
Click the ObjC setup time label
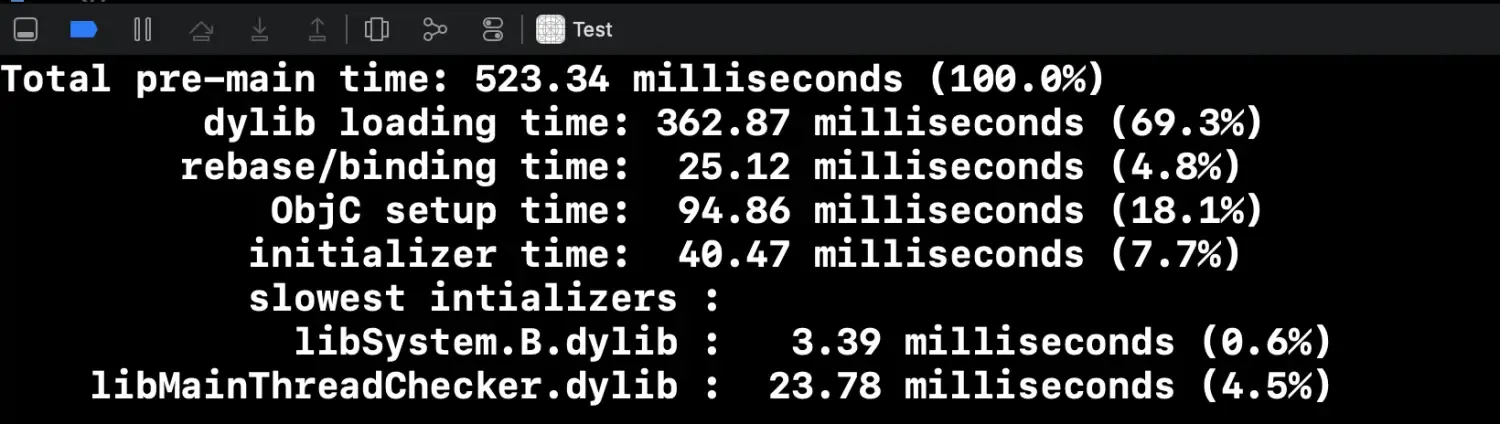(x=450, y=211)
